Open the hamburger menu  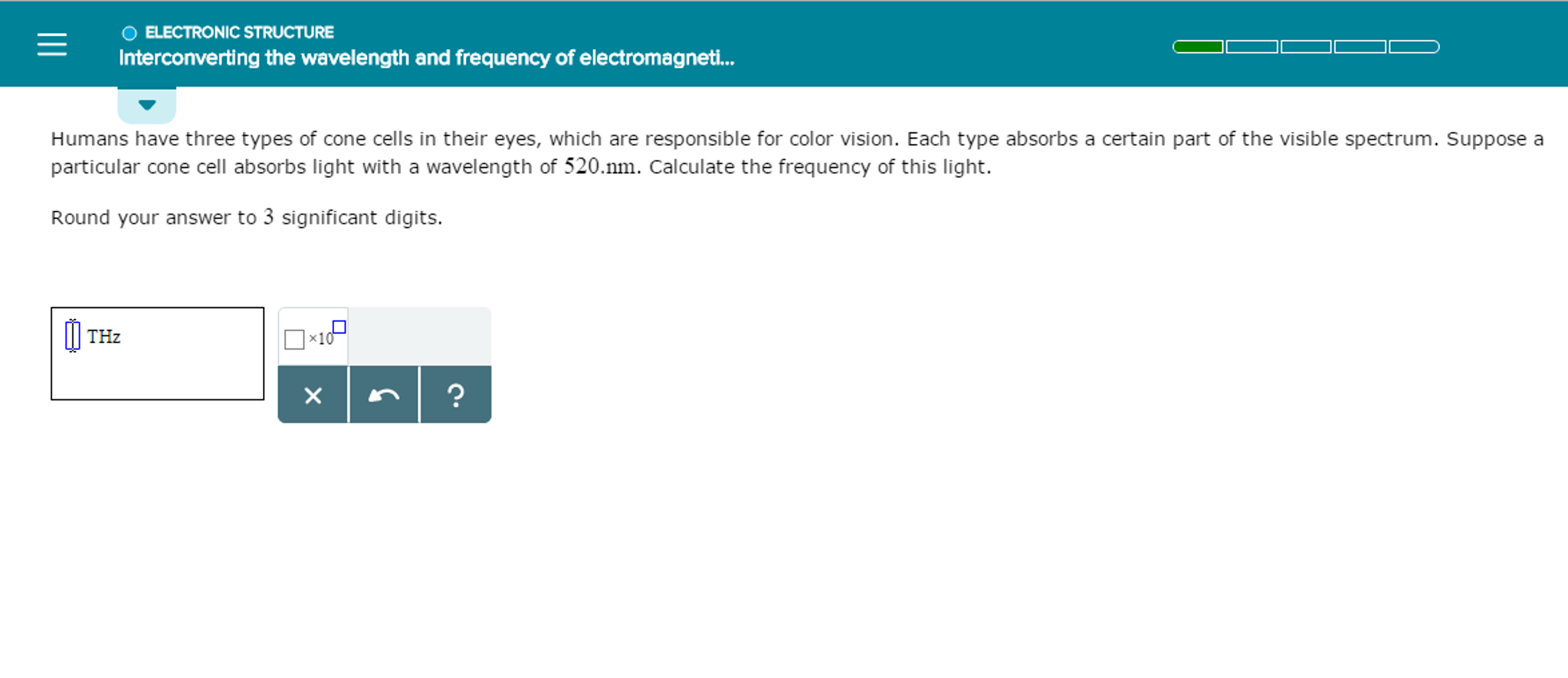point(51,46)
